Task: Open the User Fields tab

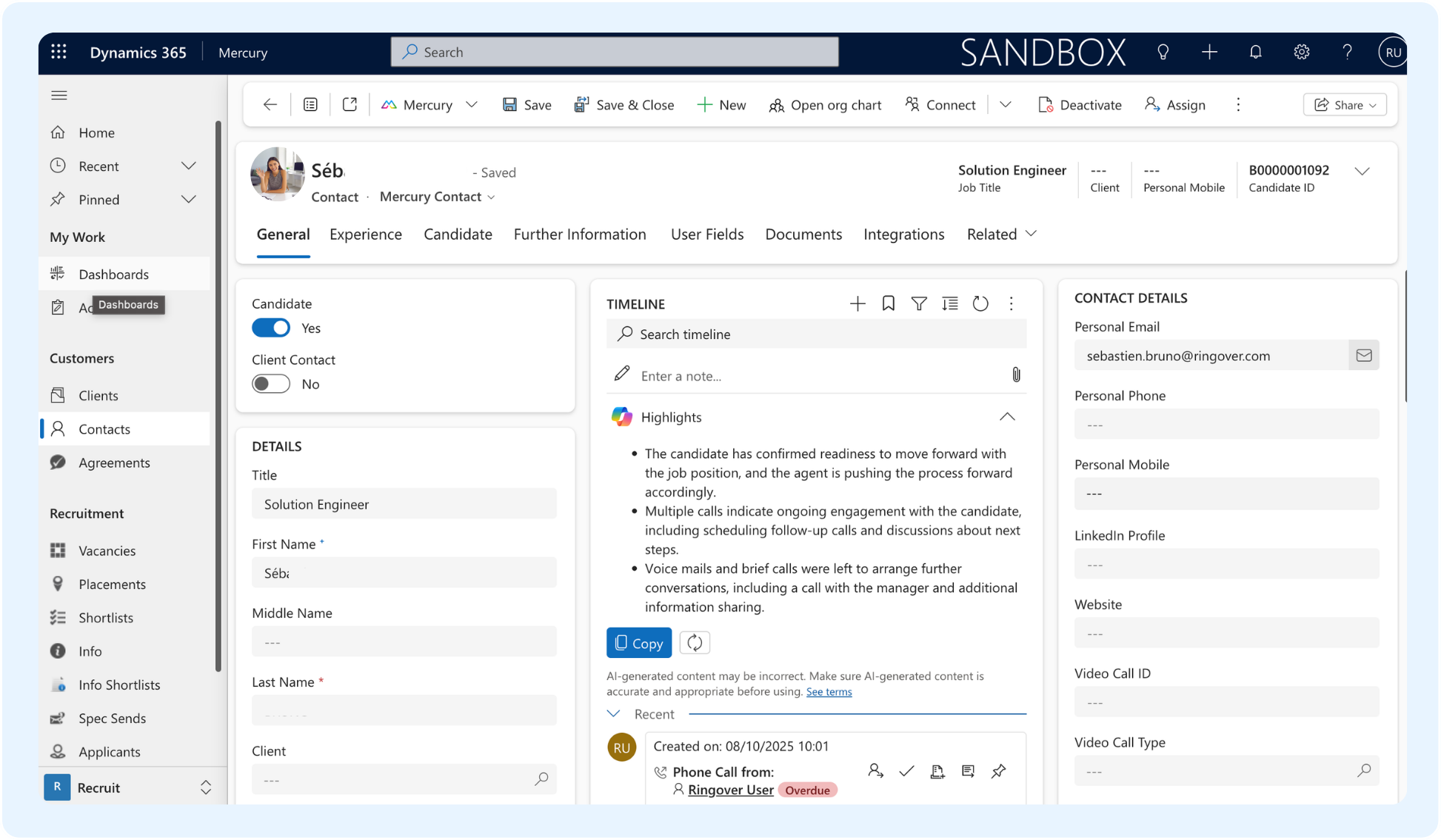Action: 707,235
